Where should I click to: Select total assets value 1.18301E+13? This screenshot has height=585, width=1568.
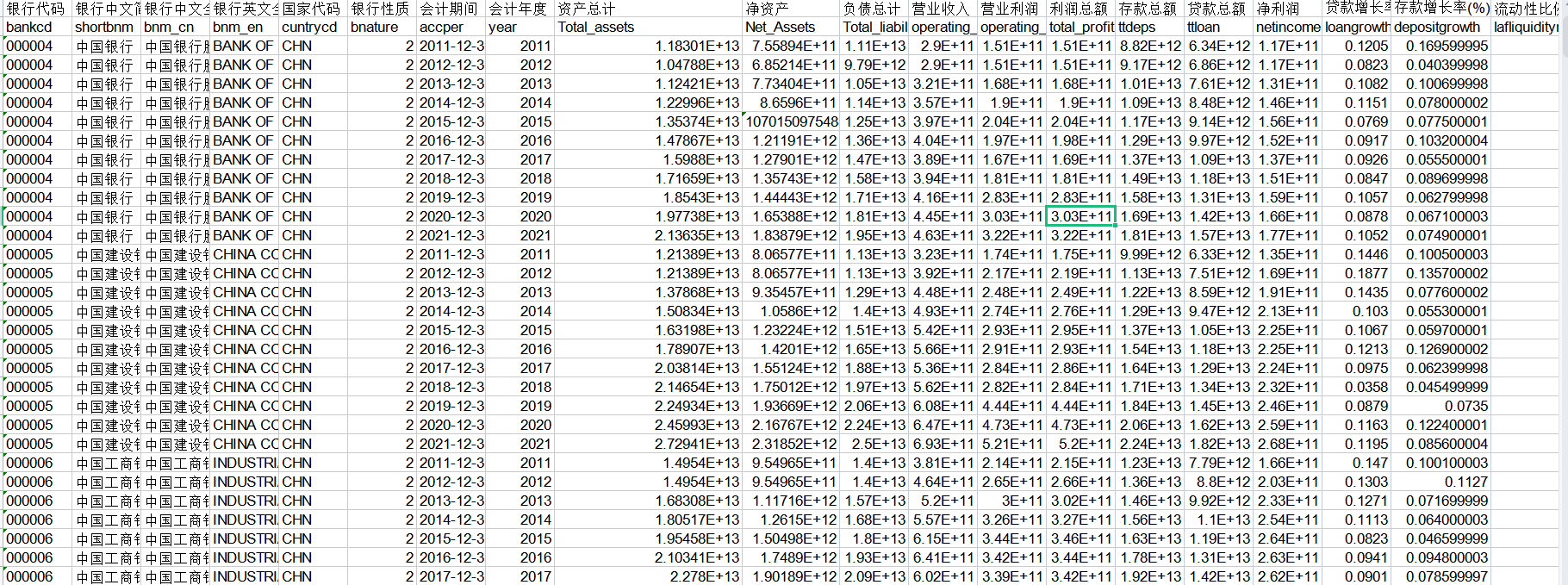click(649, 46)
